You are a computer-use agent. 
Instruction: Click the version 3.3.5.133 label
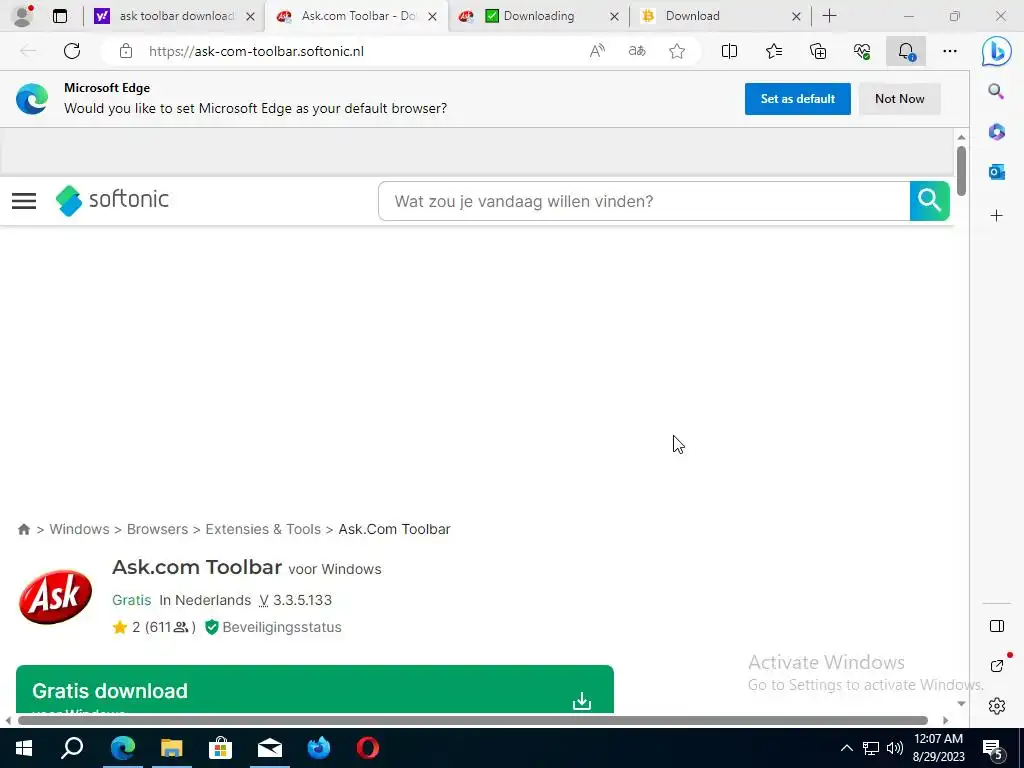point(295,600)
